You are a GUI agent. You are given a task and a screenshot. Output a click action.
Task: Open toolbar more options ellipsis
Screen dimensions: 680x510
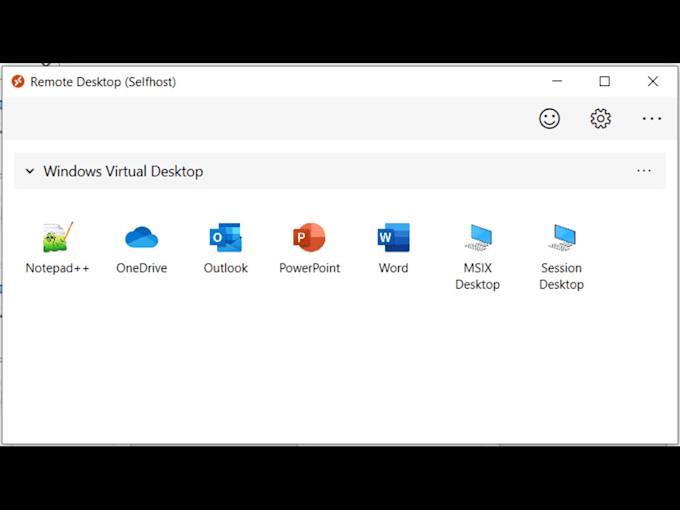tap(652, 118)
